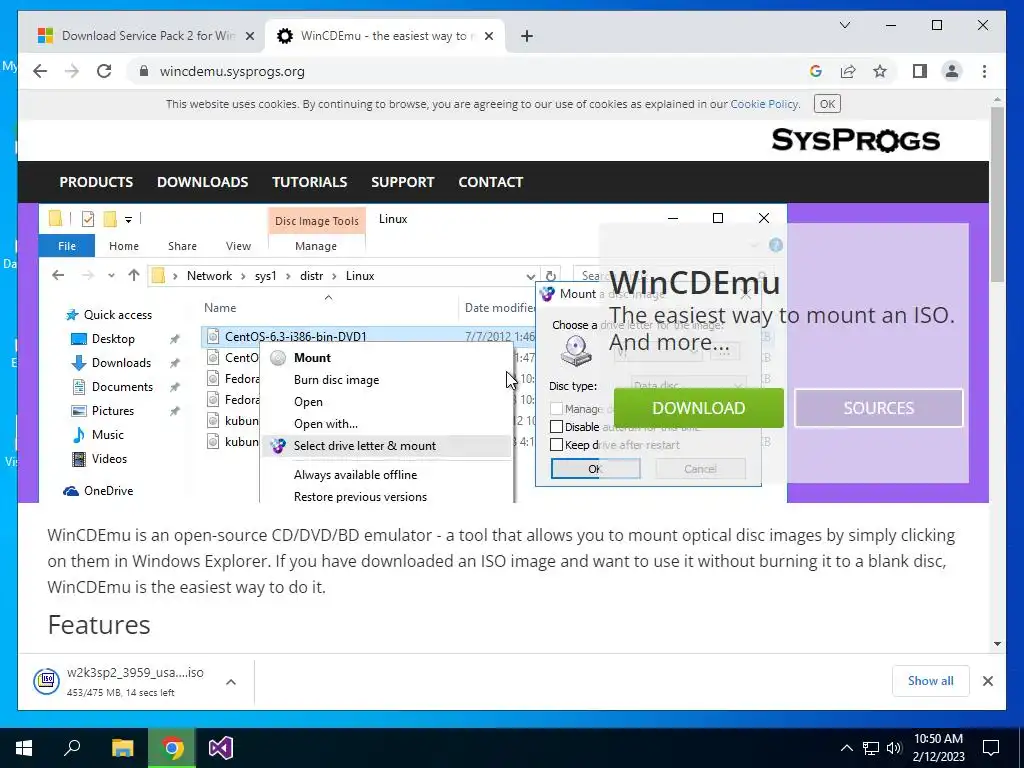Open the Chrome profile avatar menu
This screenshot has width=1024, height=768.
(952, 71)
